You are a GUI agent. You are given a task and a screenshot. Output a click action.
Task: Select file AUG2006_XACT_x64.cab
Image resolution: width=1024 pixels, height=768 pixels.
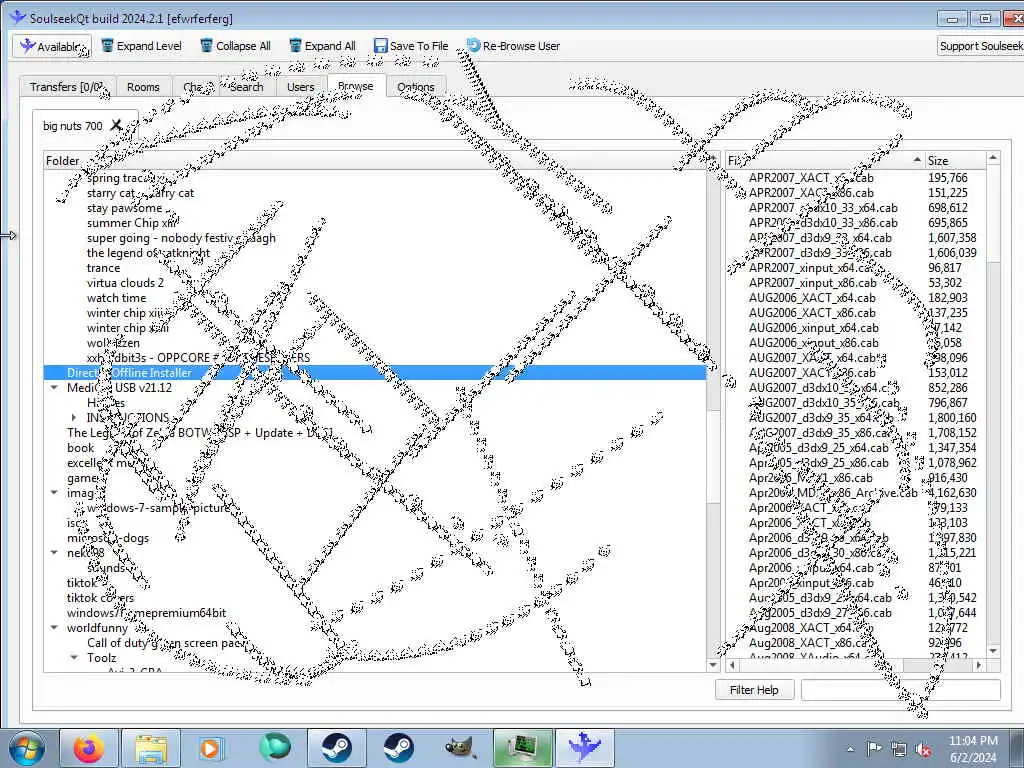tap(812, 298)
